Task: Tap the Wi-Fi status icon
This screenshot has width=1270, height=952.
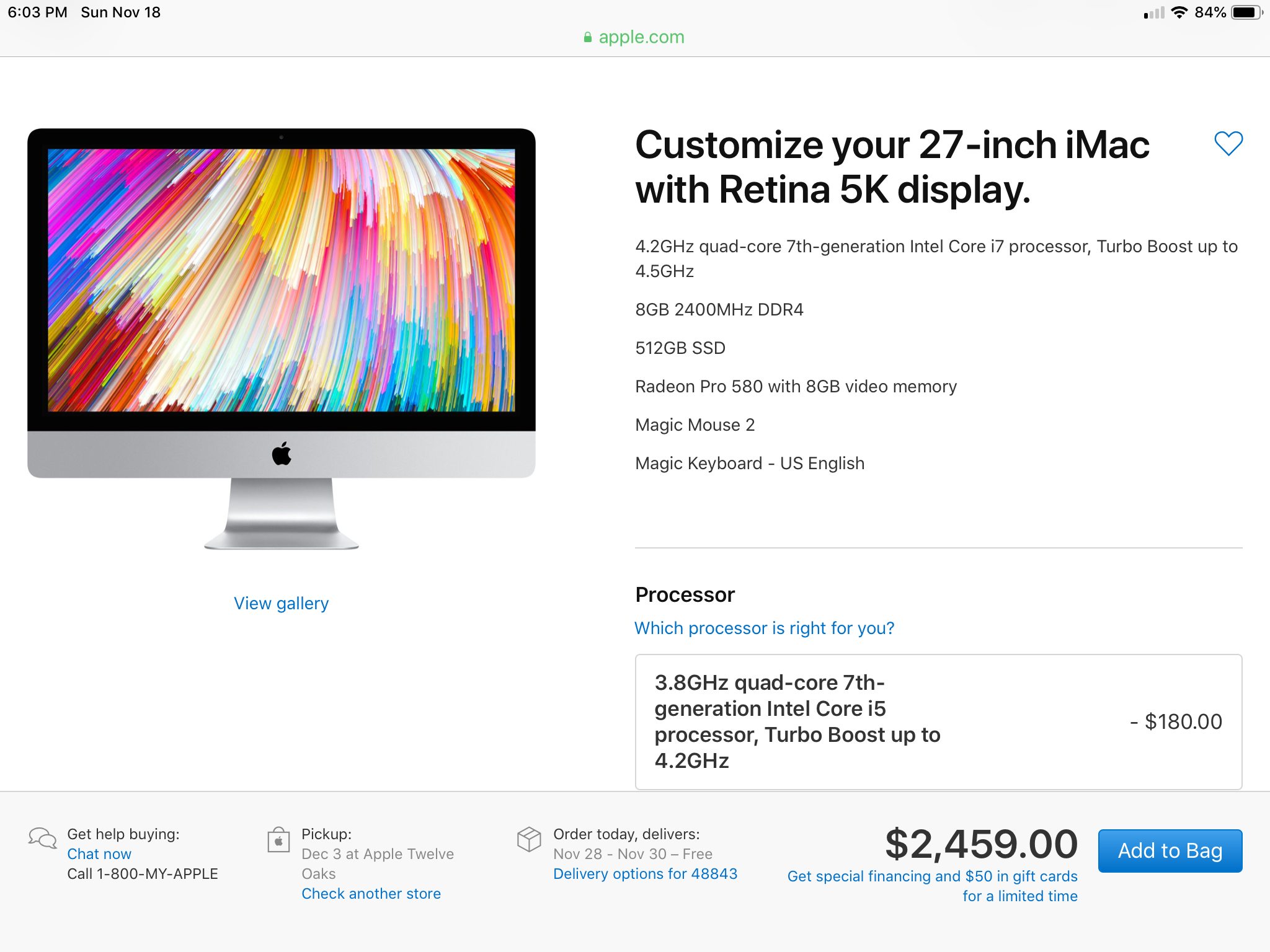Action: [x=1179, y=12]
